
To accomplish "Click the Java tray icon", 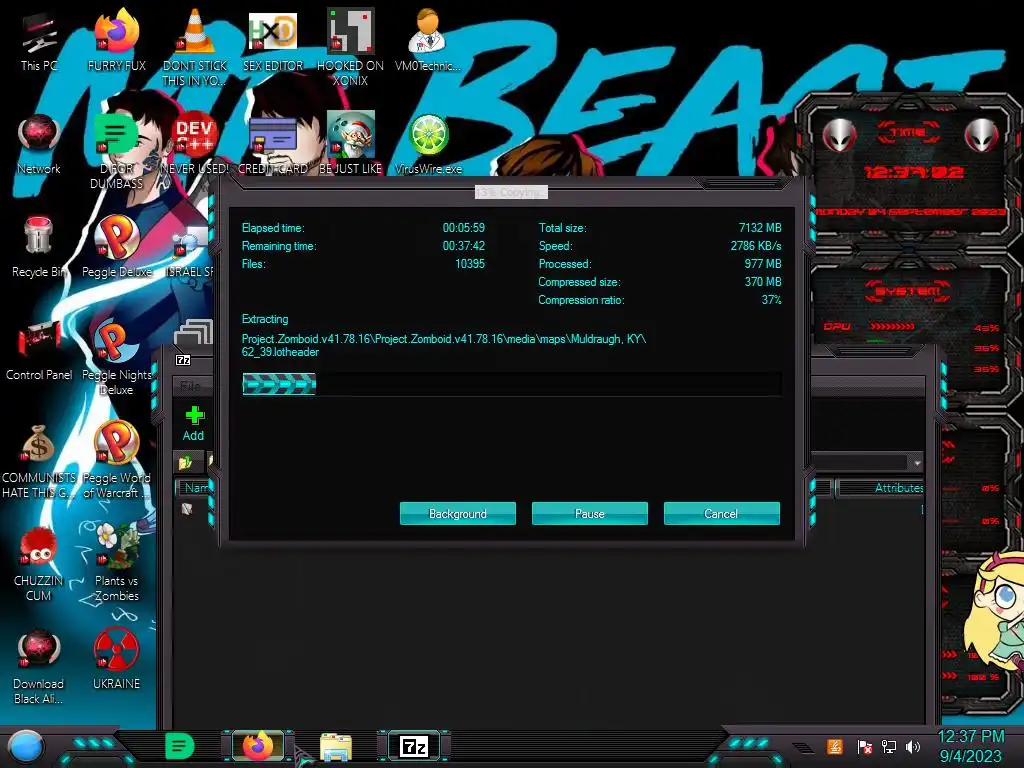I will coord(835,746).
